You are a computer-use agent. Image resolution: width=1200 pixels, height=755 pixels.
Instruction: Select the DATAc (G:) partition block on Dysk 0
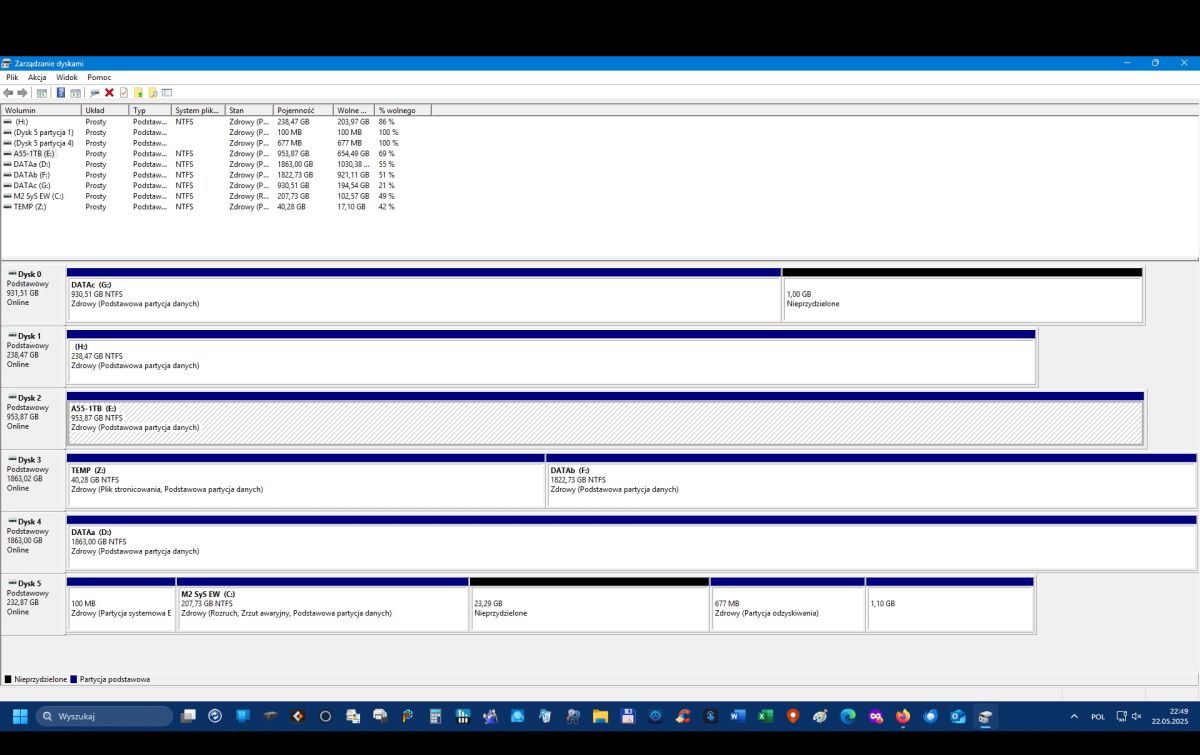[x=424, y=295]
